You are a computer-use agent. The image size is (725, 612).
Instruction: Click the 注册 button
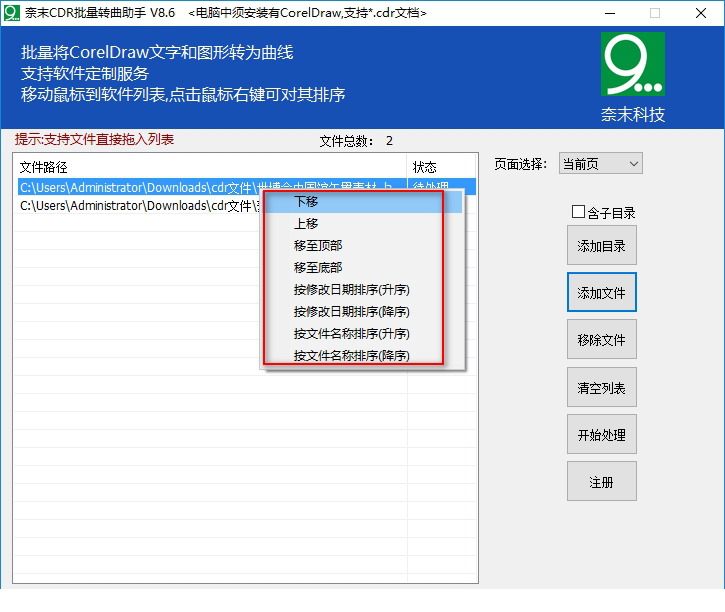pos(602,482)
